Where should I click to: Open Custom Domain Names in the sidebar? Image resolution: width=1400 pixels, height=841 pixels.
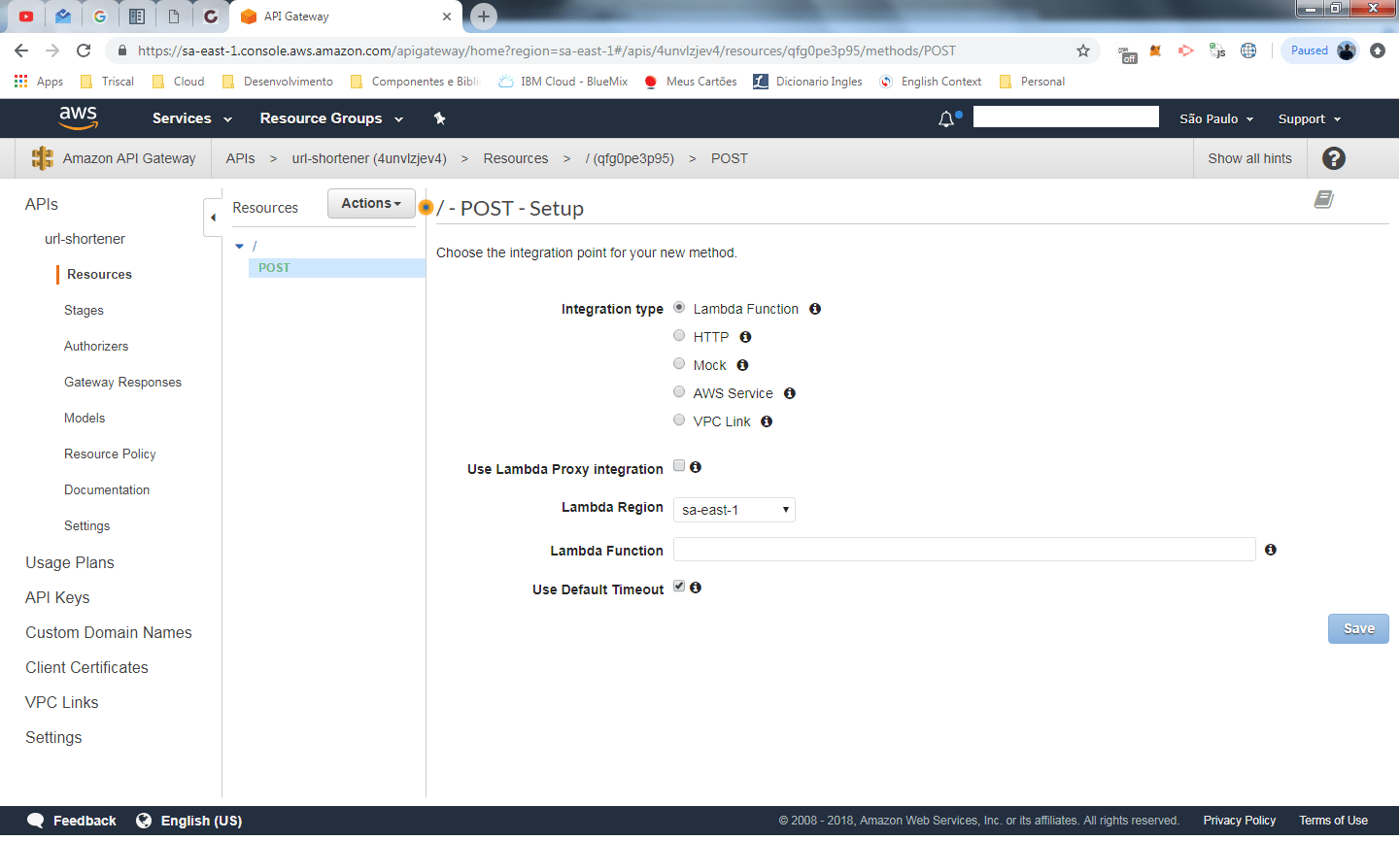click(109, 632)
